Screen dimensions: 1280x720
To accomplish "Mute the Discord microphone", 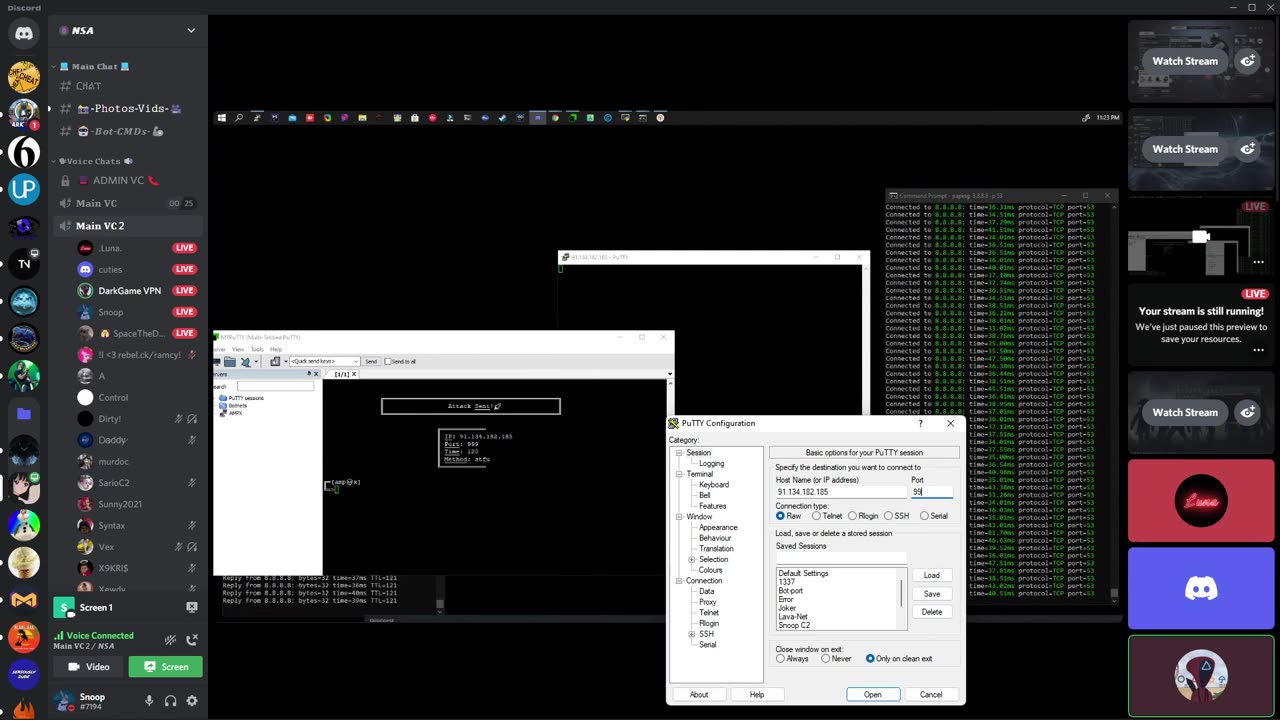I will tap(149, 701).
